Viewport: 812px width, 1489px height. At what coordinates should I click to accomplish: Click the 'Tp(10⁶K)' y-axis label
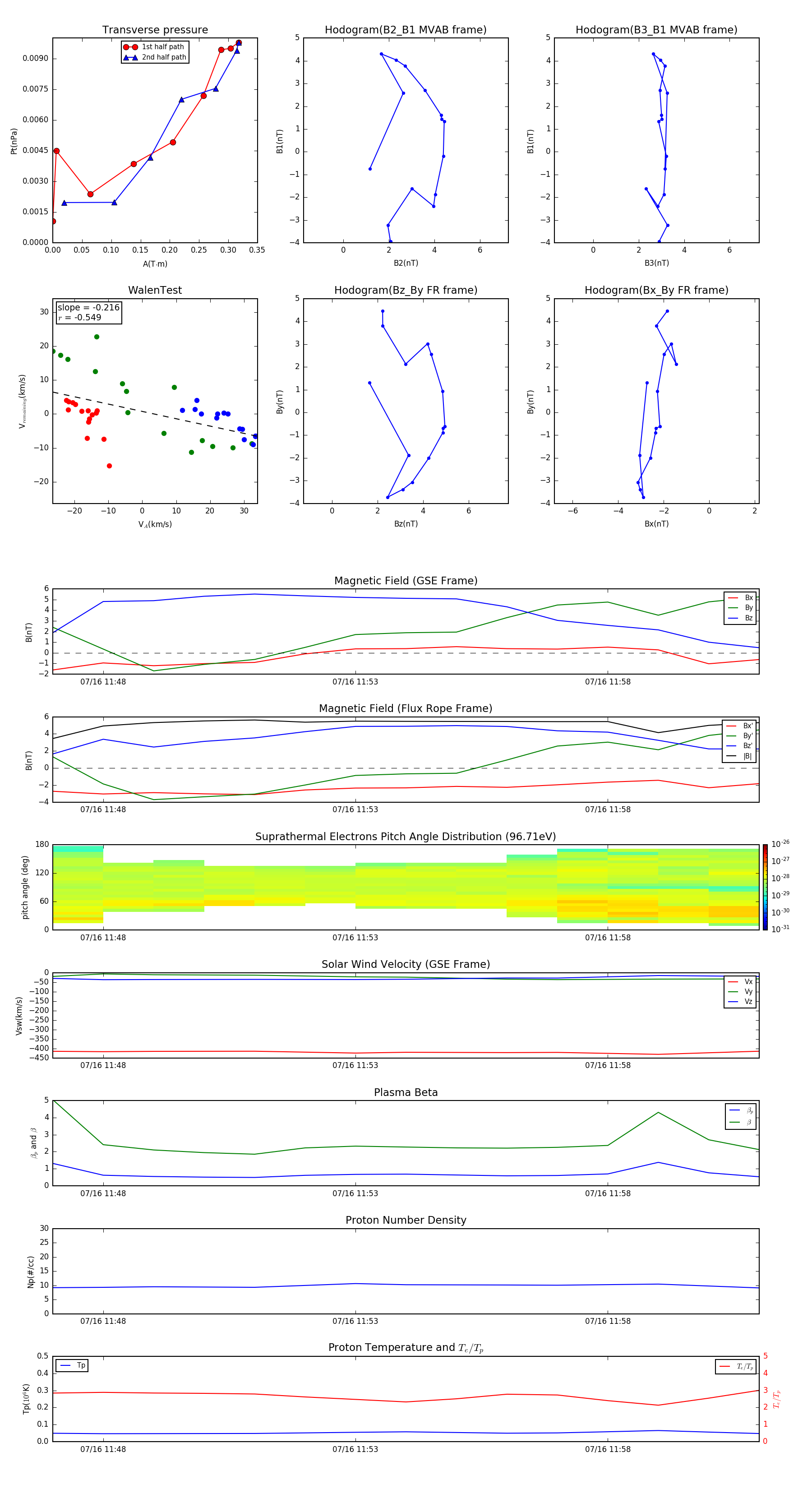tap(26, 1399)
